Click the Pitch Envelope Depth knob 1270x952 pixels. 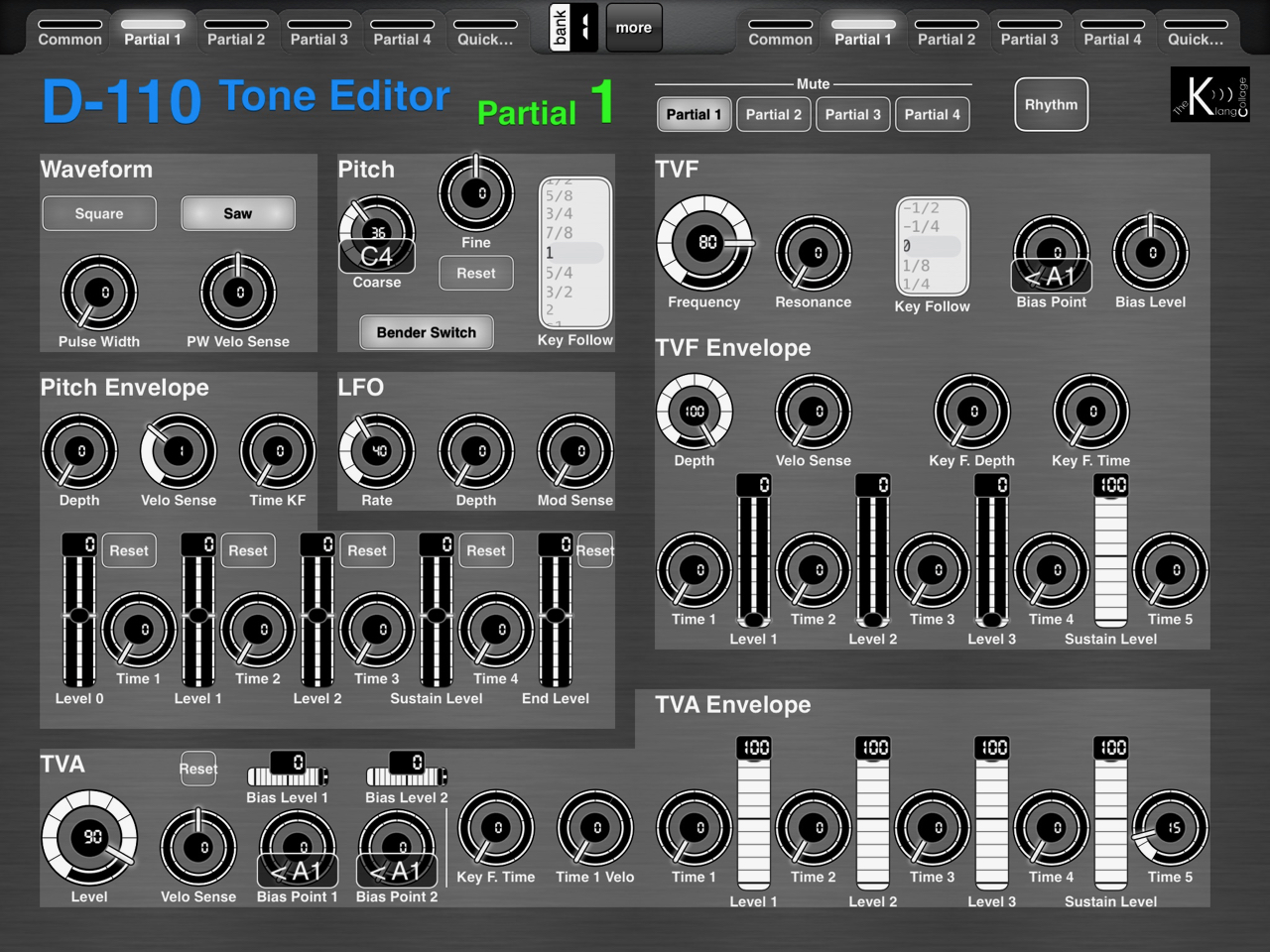point(79,451)
